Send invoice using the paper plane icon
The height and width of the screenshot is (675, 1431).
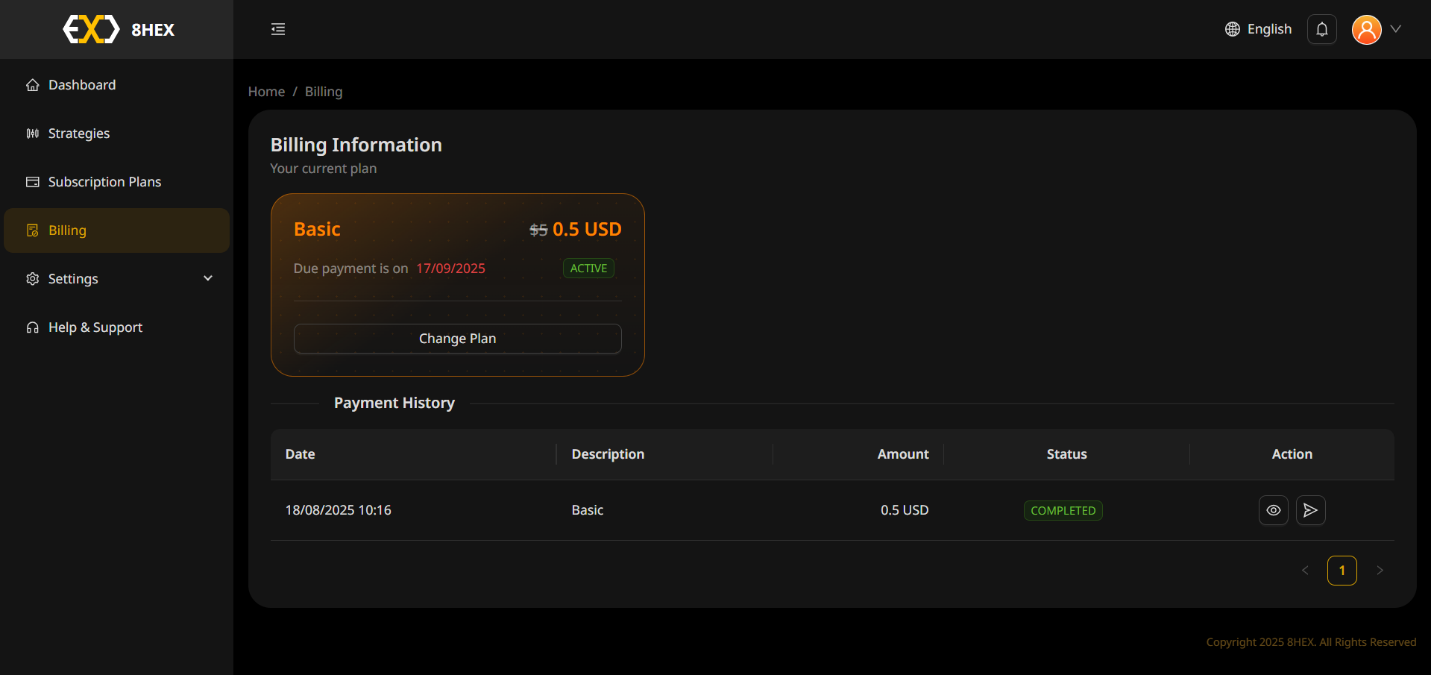click(1310, 510)
